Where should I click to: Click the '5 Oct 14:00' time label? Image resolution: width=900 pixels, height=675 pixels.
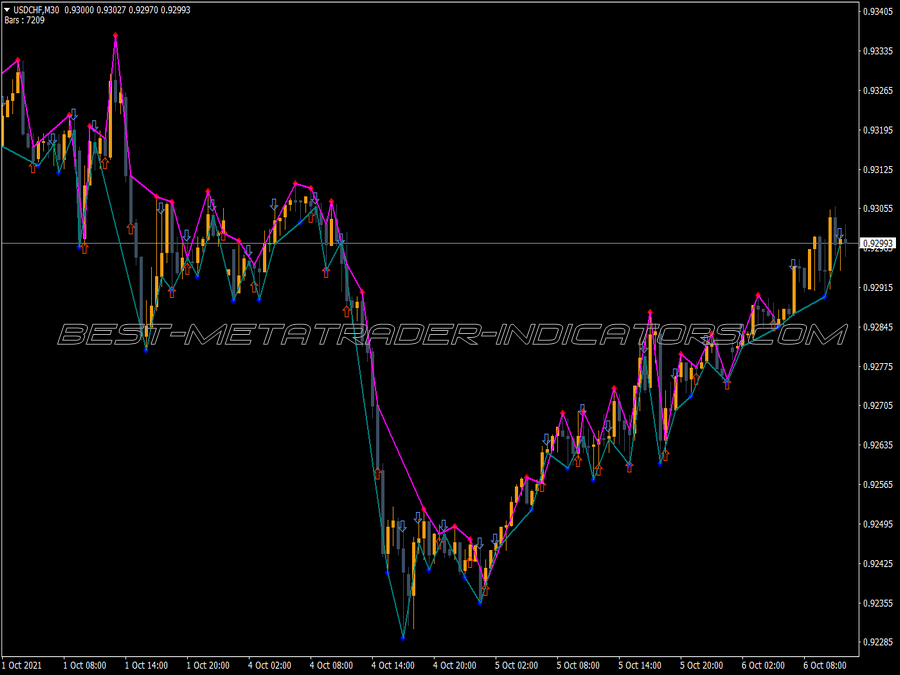[x=640, y=665]
